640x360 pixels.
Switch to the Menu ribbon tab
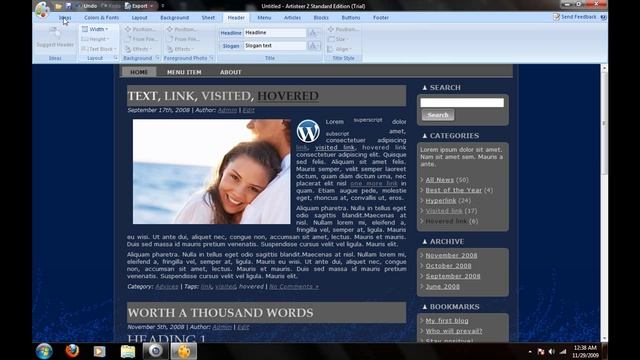click(x=264, y=18)
